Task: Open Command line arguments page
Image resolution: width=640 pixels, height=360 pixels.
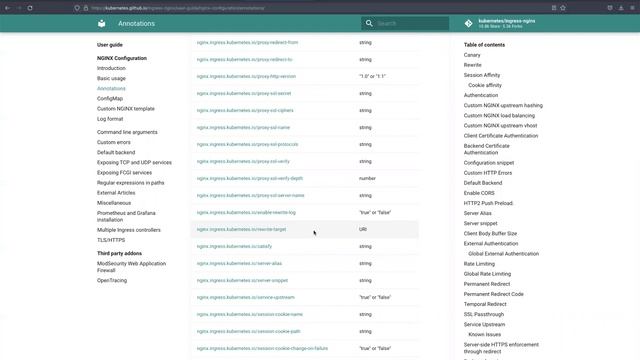Action: tap(127, 132)
